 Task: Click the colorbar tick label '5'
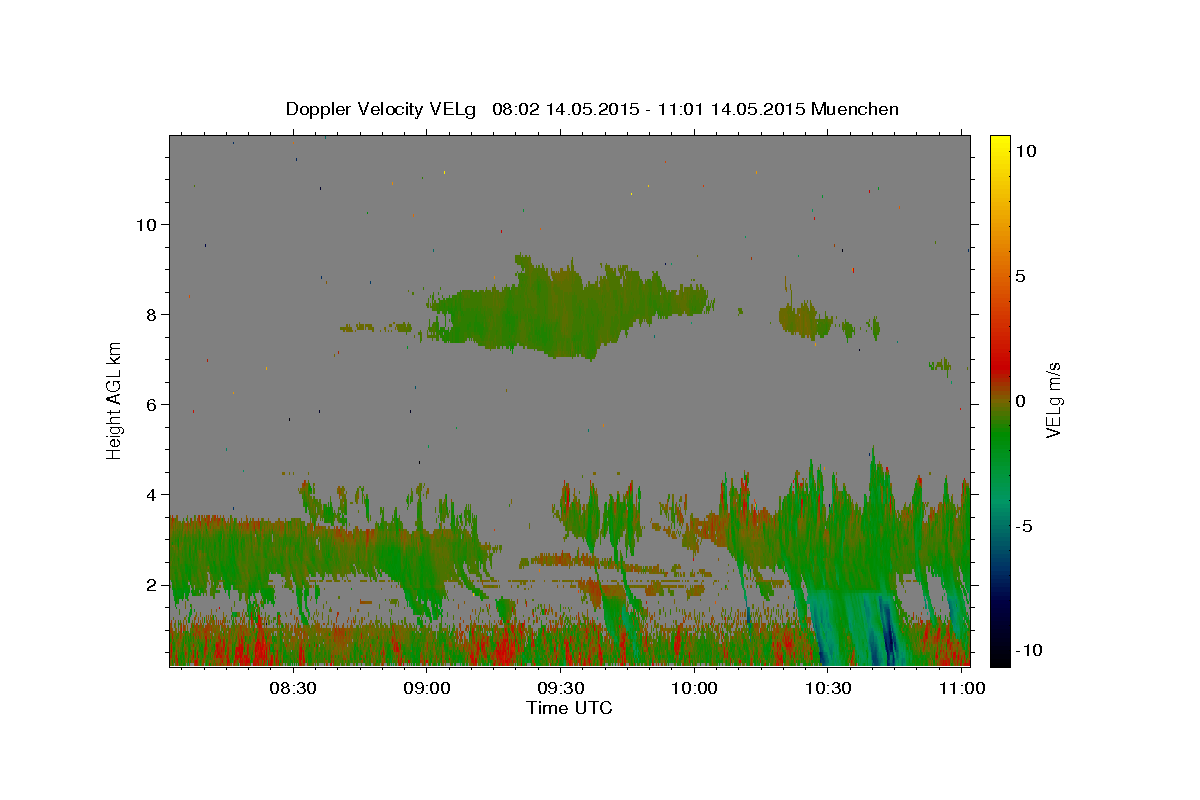click(1020, 275)
